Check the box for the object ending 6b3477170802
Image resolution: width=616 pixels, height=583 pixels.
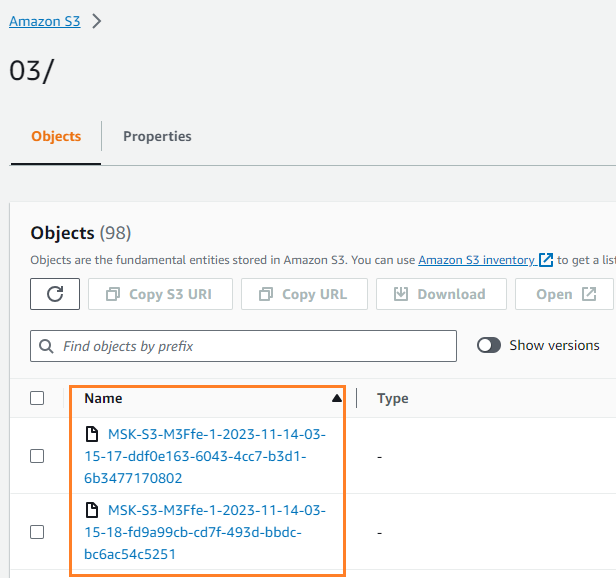[x=37, y=456]
